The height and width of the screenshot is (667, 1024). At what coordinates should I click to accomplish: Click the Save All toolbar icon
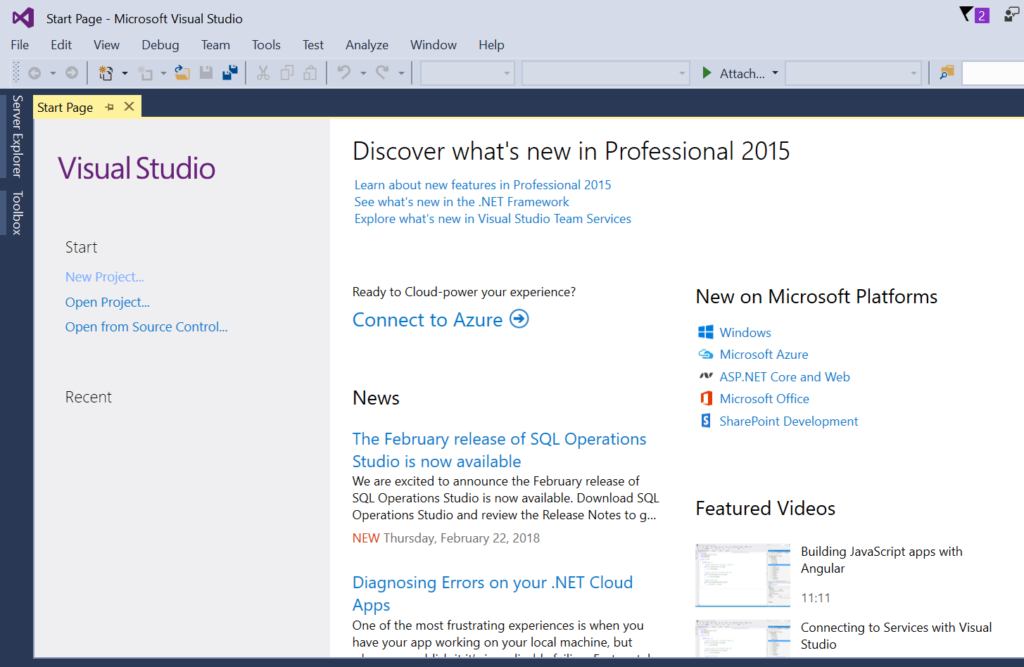[x=229, y=73]
